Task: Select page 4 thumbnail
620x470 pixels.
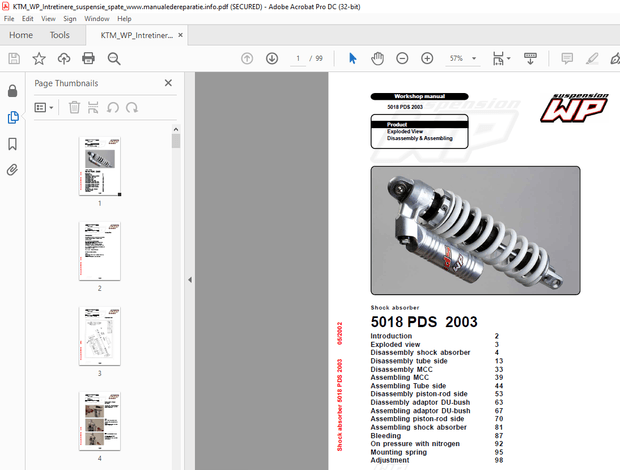Action: (x=100, y=421)
